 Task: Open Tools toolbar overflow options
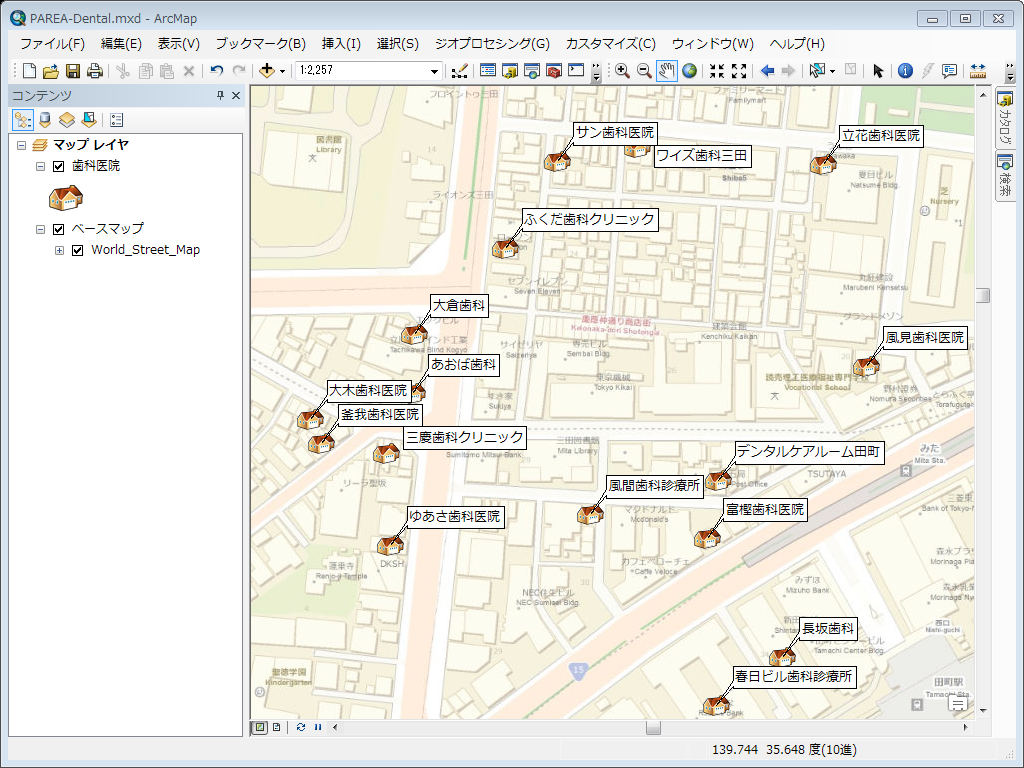(x=1010, y=71)
